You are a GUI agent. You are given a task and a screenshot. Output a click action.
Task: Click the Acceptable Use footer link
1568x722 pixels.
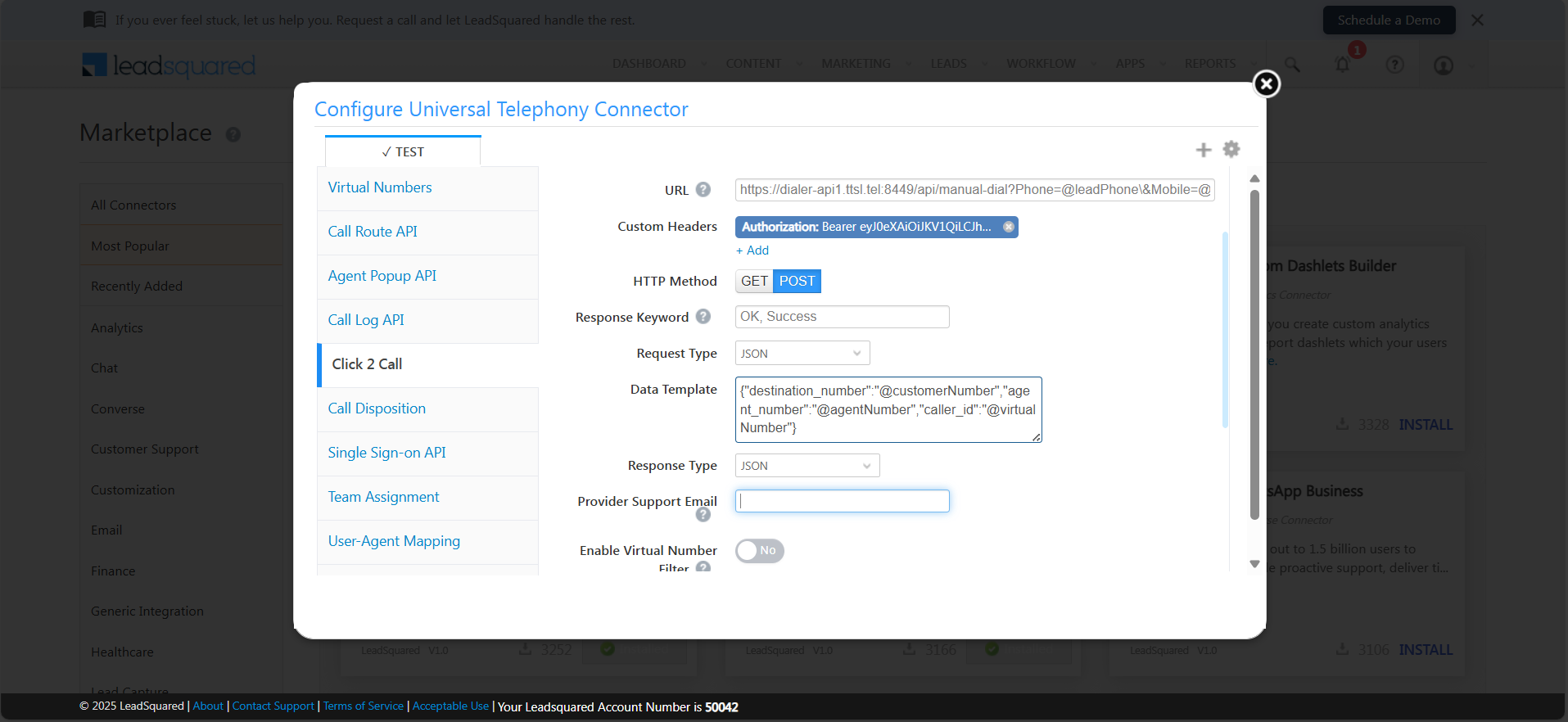tap(450, 706)
